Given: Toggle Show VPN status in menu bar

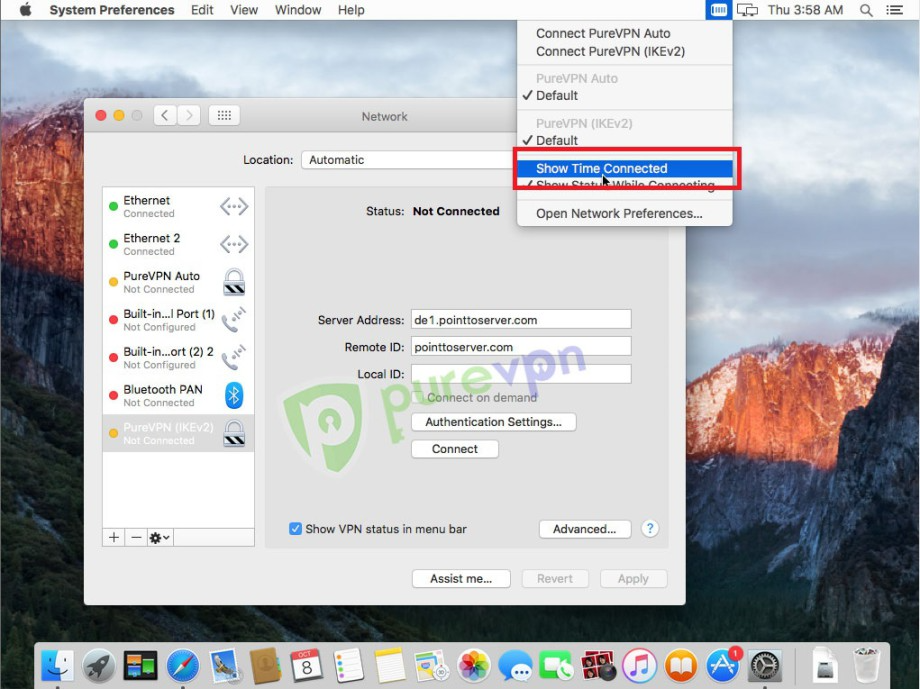Looking at the screenshot, I should [295, 529].
